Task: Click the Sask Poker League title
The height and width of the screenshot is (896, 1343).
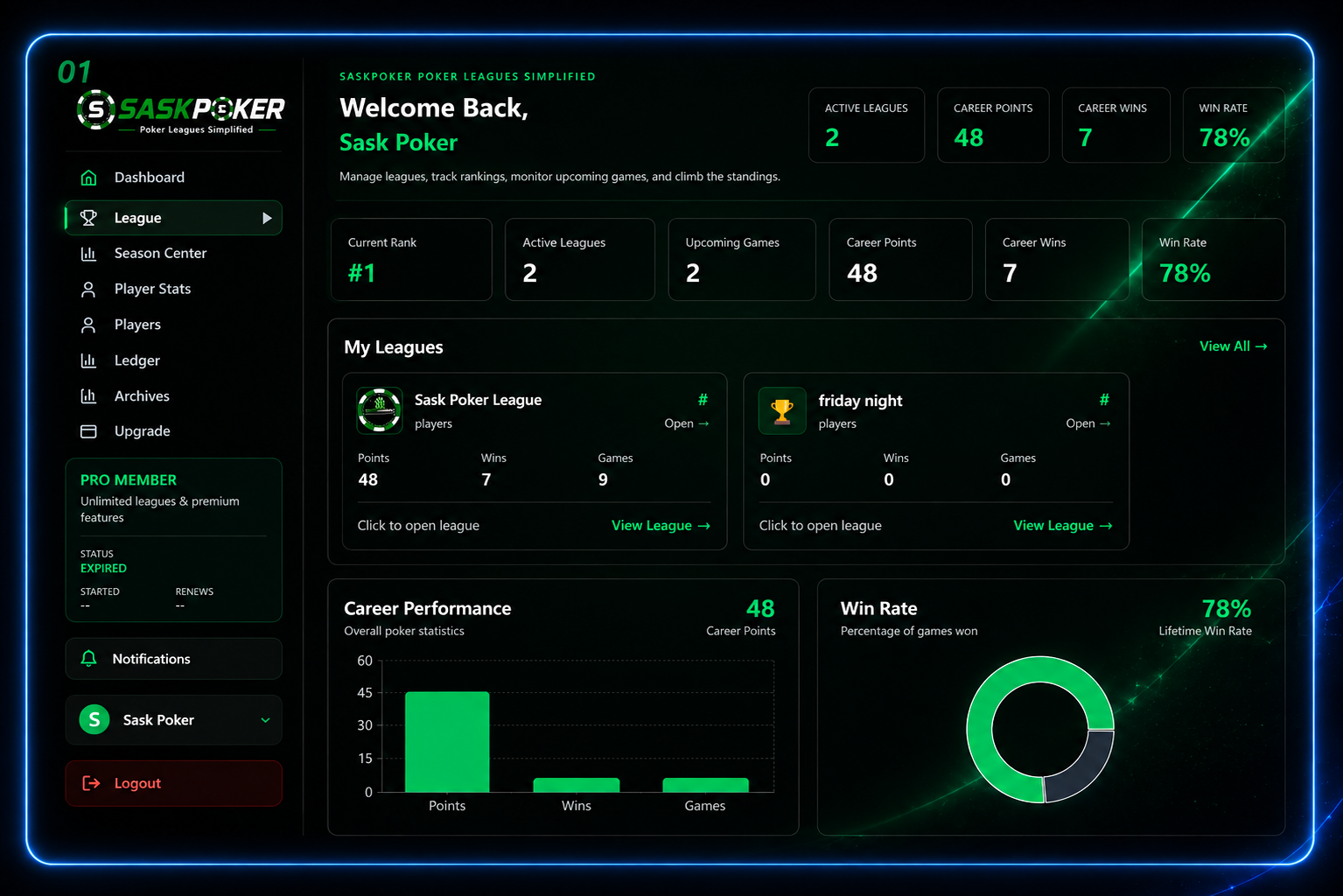Action: click(x=478, y=400)
